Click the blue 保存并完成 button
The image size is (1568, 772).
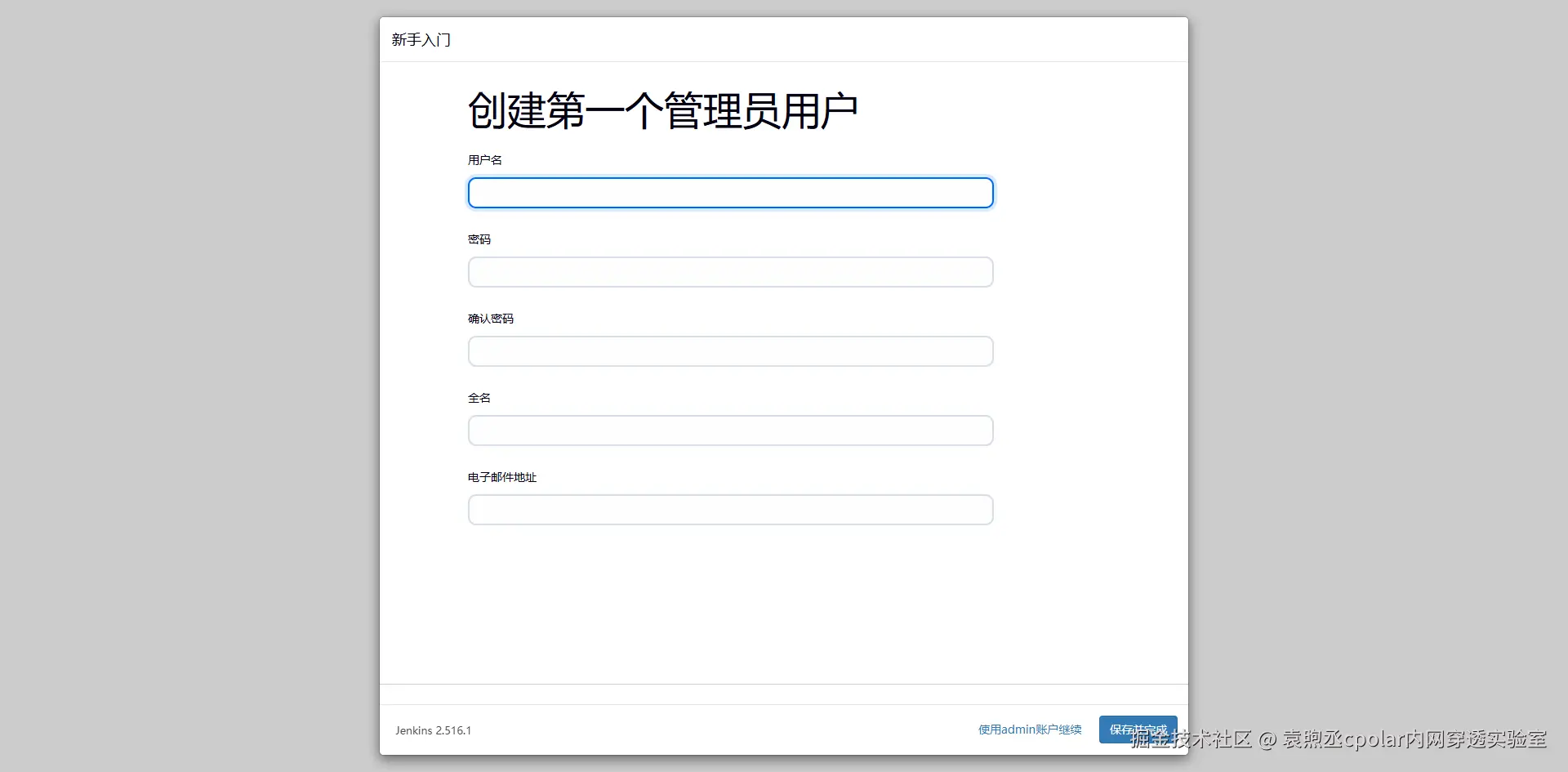point(1138,730)
